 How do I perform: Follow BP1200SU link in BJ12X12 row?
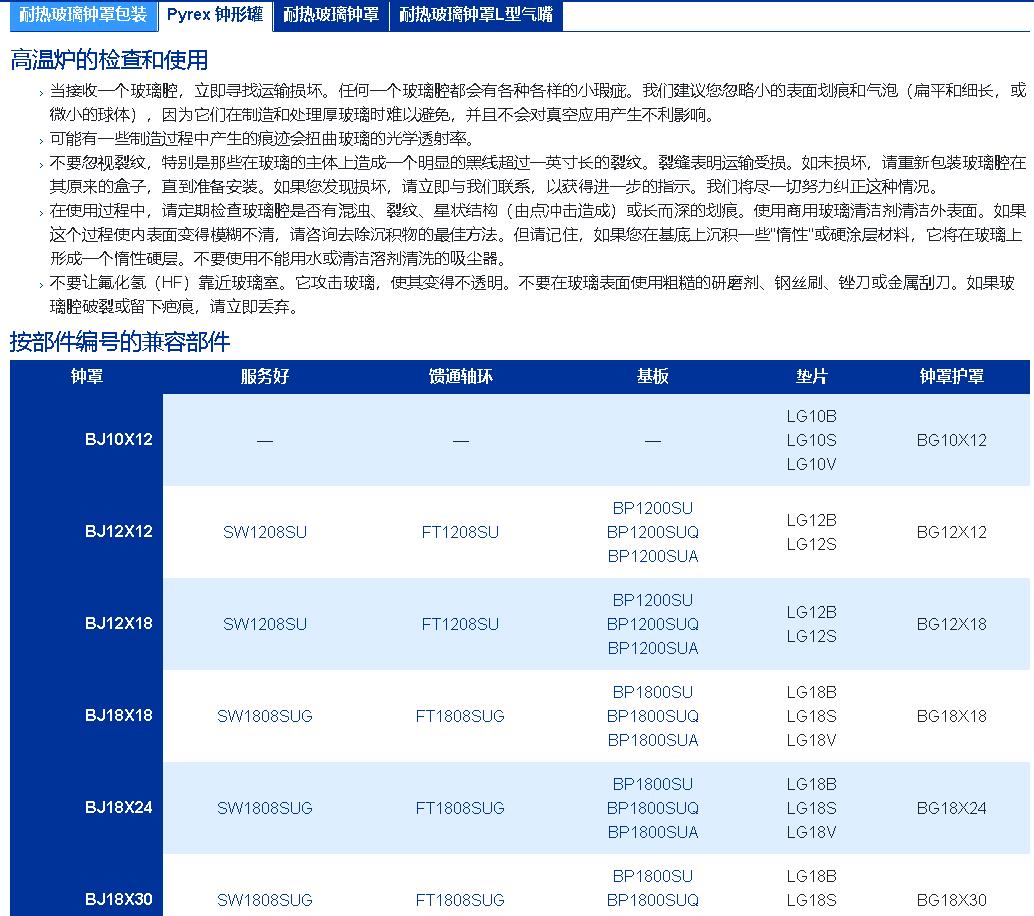(x=653, y=508)
